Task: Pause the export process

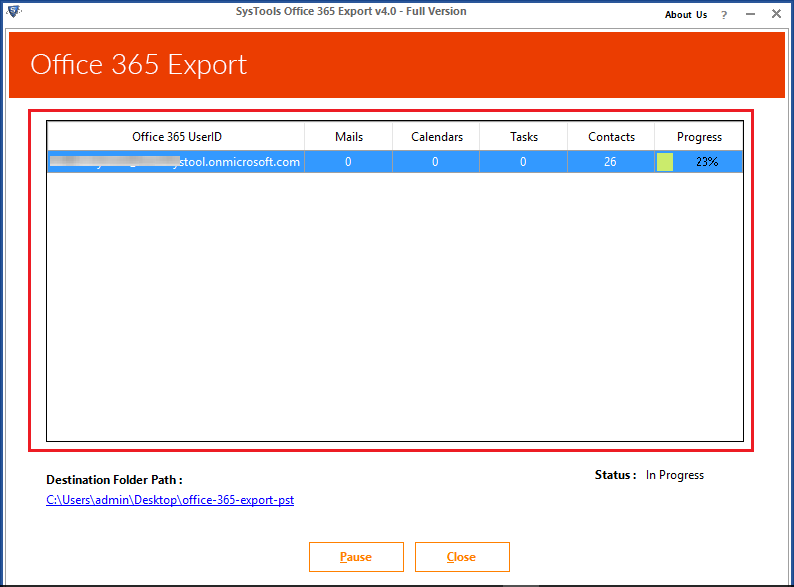Action: click(356, 557)
